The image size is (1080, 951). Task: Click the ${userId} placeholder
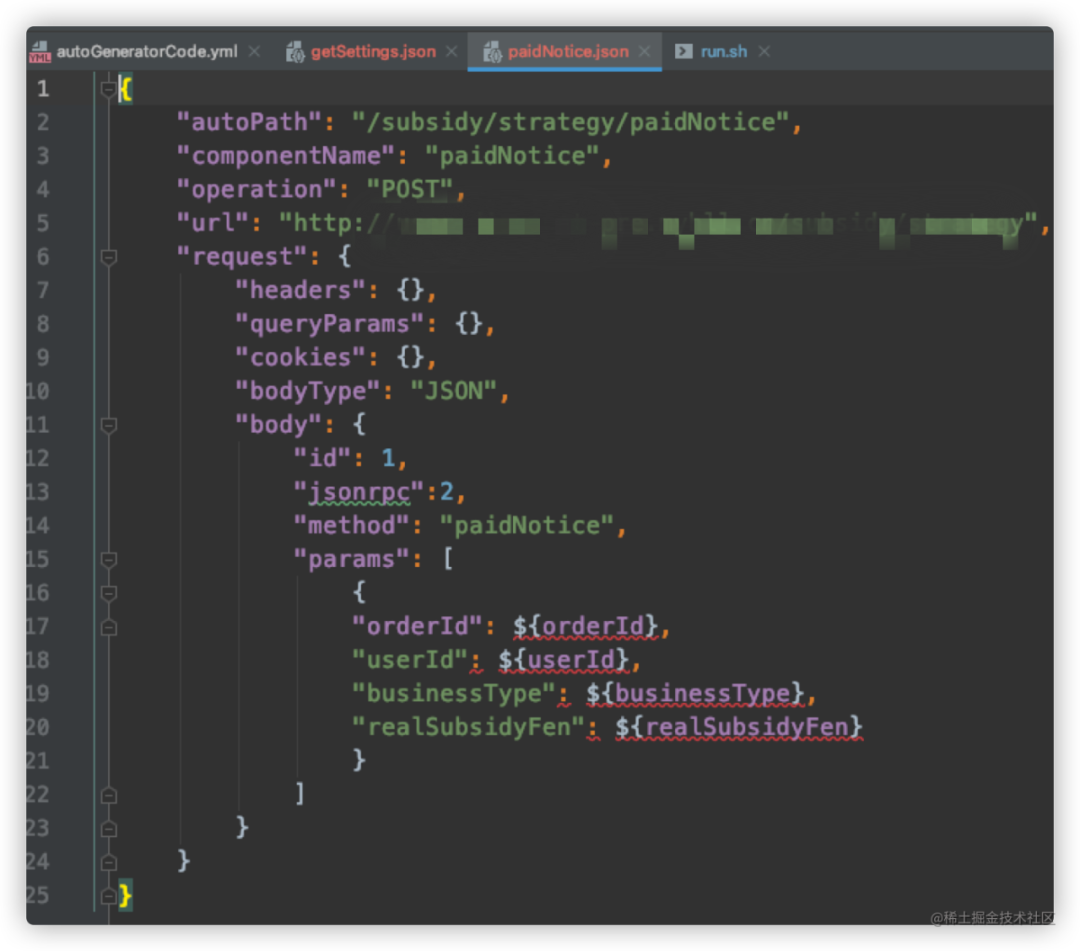click(563, 660)
